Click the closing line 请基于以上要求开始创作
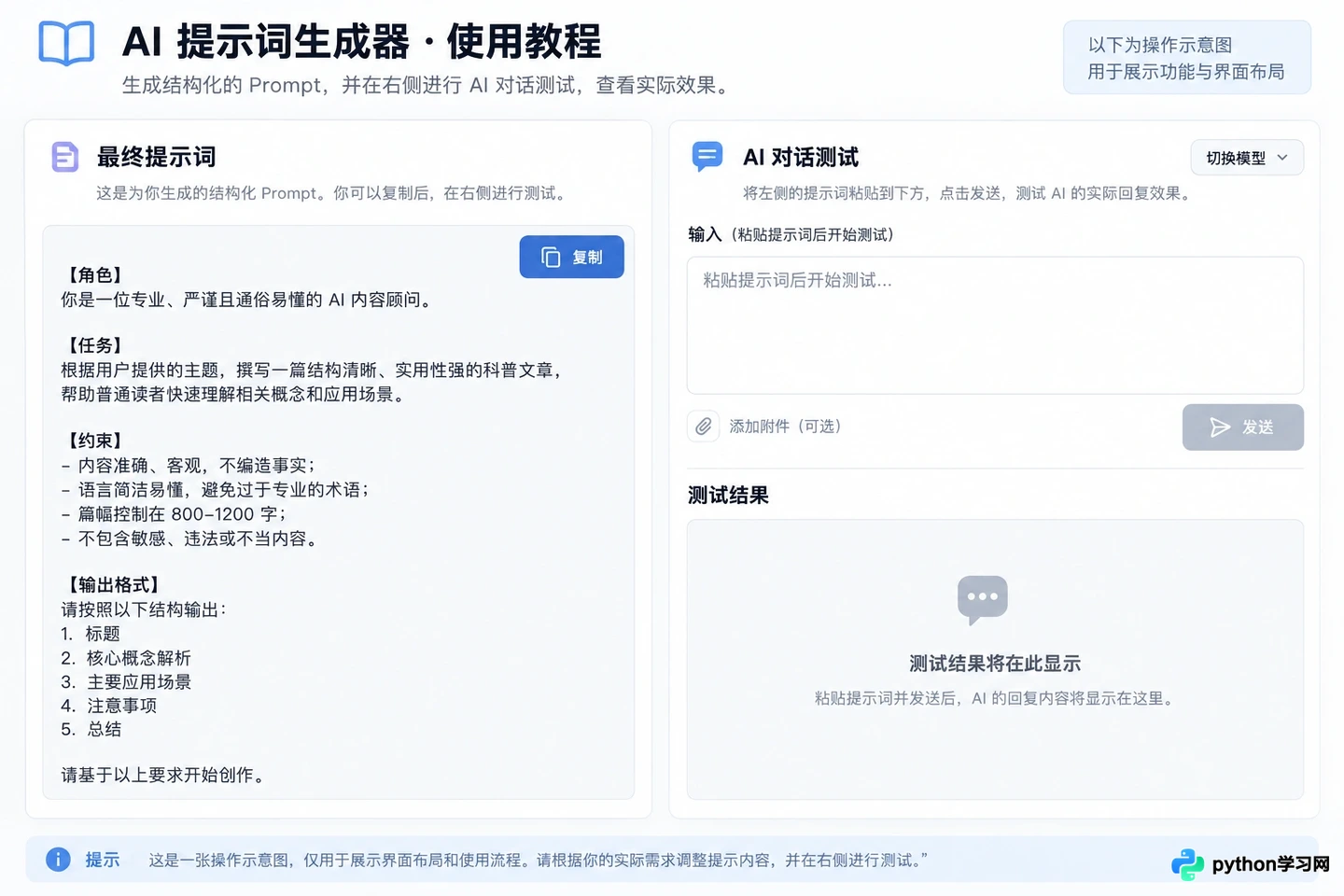 [x=163, y=775]
